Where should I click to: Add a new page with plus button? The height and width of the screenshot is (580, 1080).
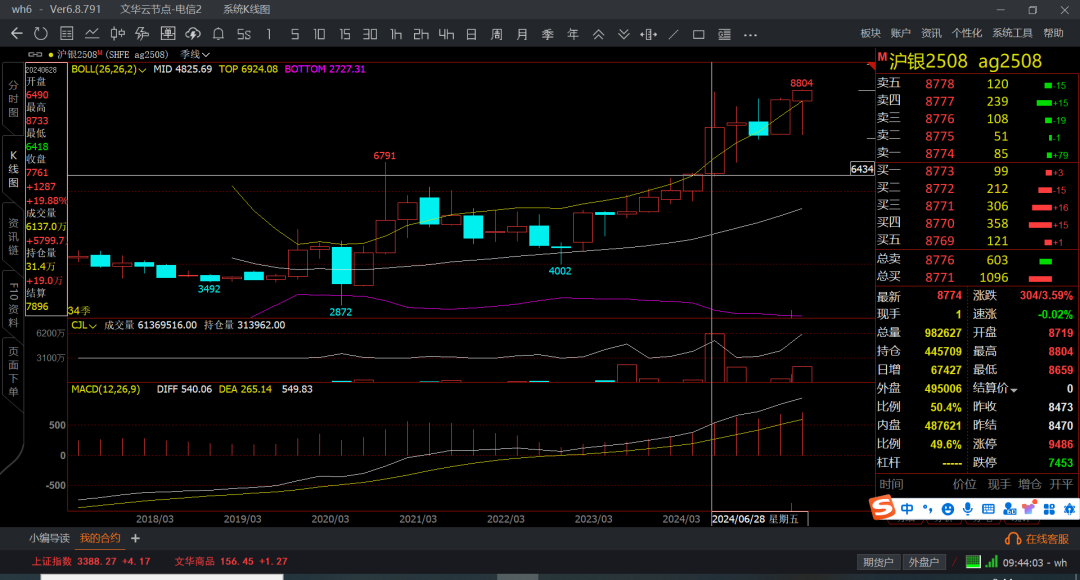pos(135,539)
